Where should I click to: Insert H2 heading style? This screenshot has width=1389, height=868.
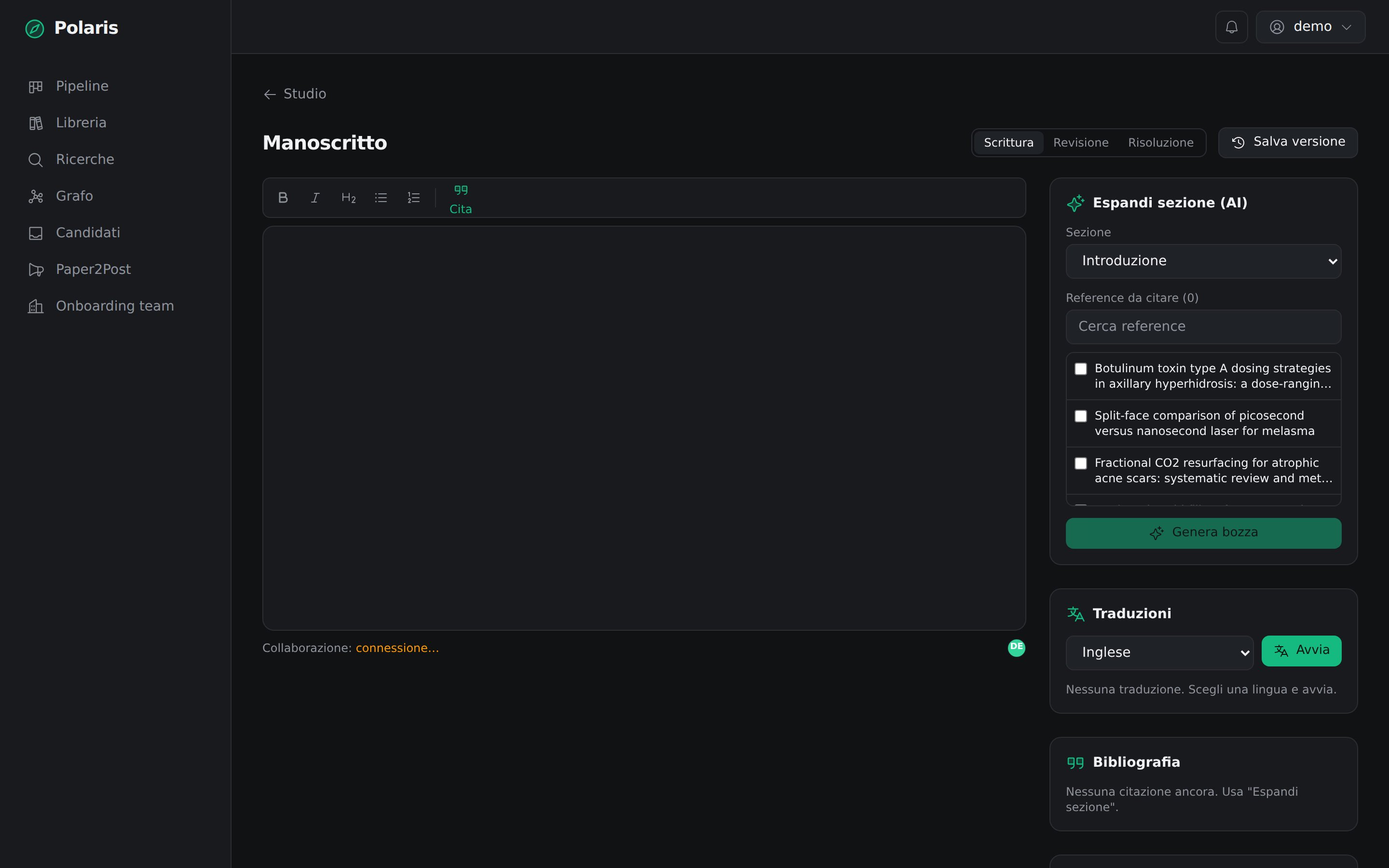point(348,198)
